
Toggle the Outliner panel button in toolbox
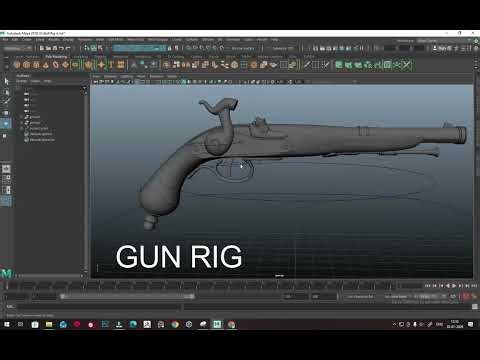(x=6, y=201)
